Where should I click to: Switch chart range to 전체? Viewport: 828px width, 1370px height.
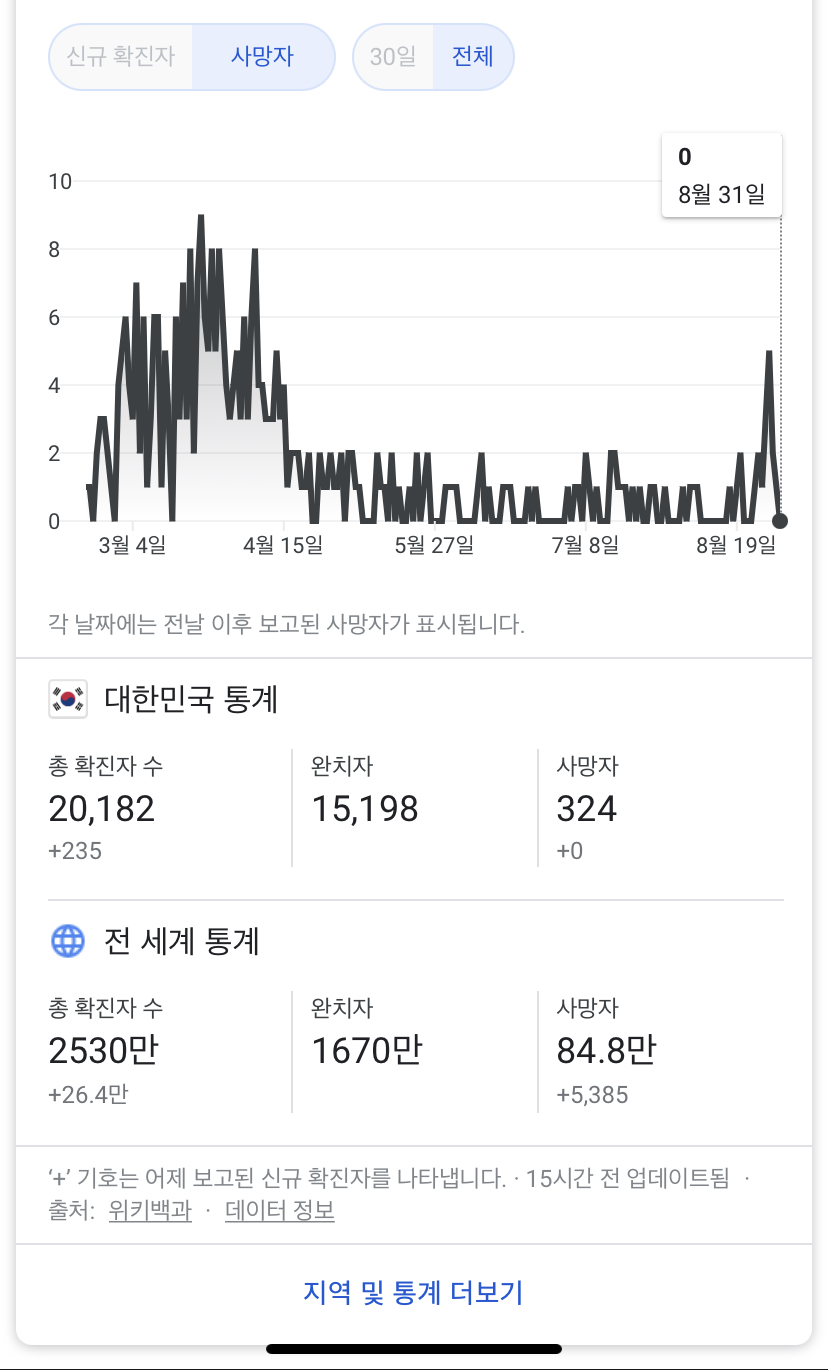[x=473, y=56]
